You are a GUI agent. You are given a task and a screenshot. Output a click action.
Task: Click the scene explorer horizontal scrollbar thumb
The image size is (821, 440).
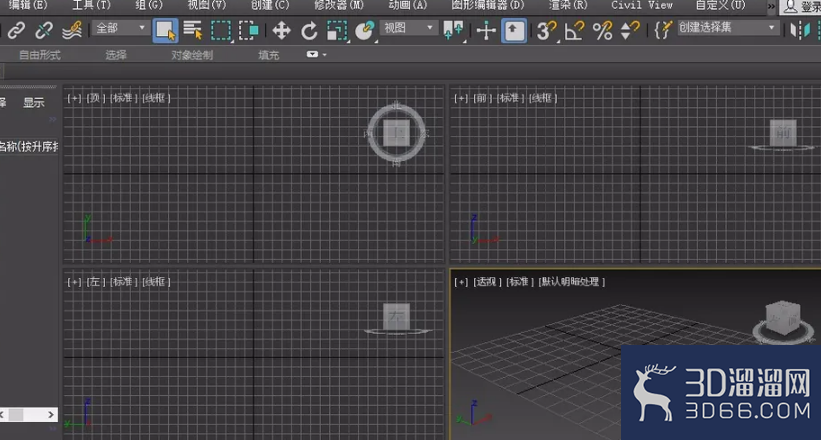coord(16,414)
